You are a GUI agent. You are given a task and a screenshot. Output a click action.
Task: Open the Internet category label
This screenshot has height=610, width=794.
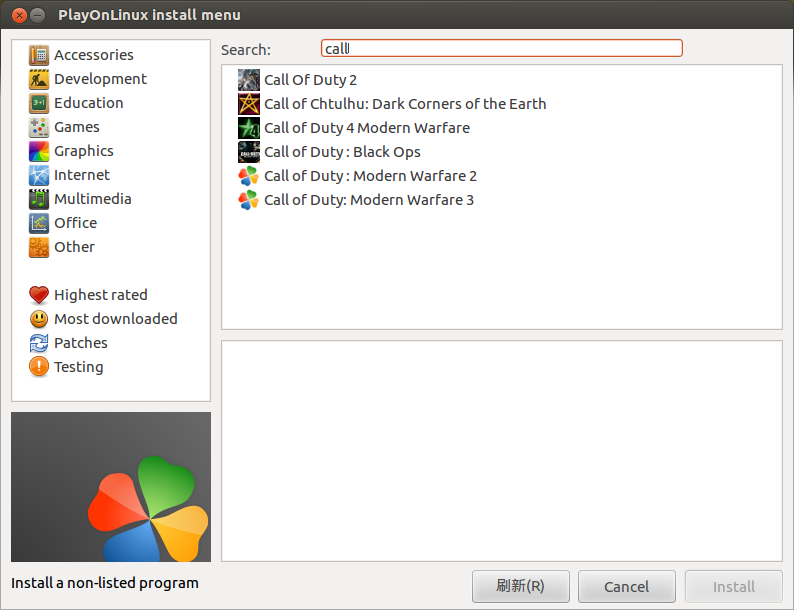(82, 175)
